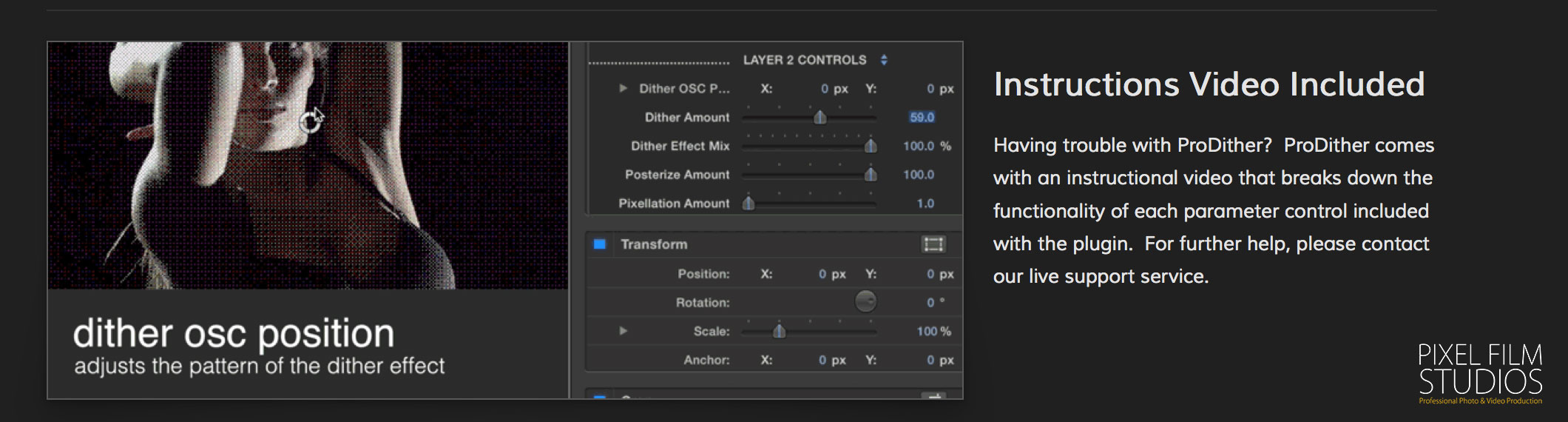Click the Dither Amount slider handle
The image size is (1568, 422).
(x=820, y=117)
